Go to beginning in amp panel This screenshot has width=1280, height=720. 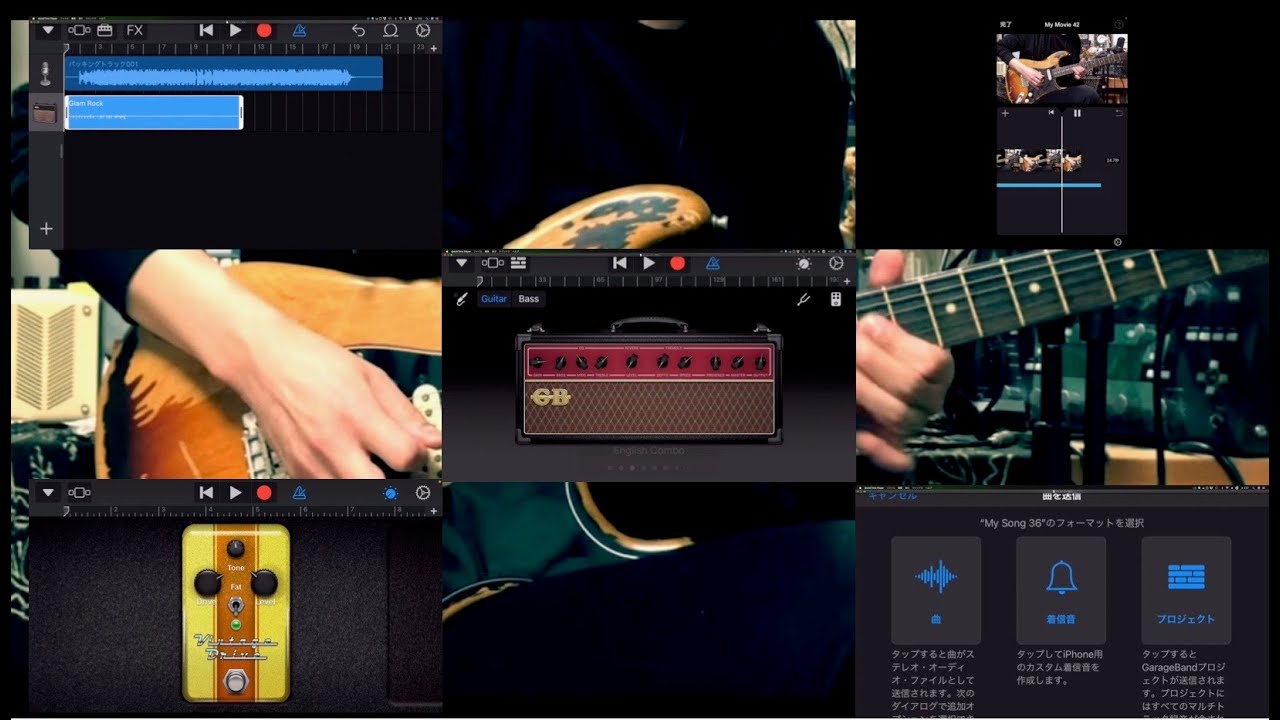tap(620, 263)
